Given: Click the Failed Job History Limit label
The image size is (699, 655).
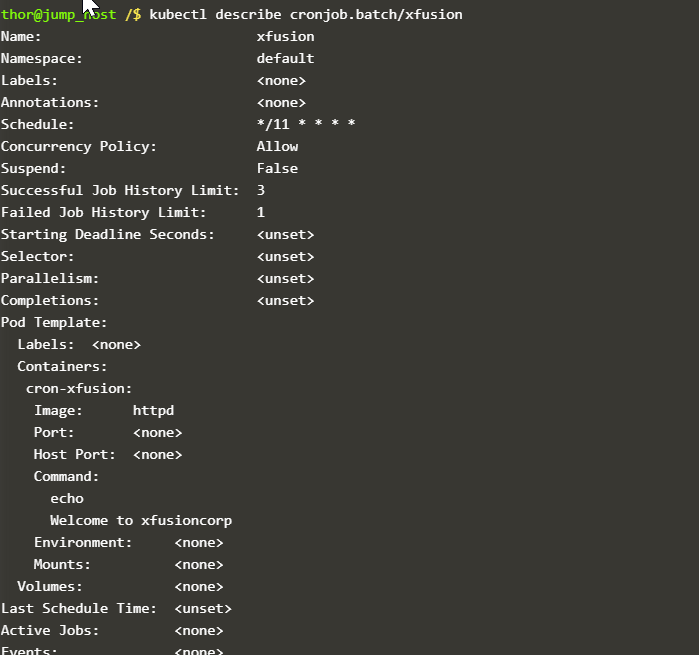Looking at the screenshot, I should point(103,213).
